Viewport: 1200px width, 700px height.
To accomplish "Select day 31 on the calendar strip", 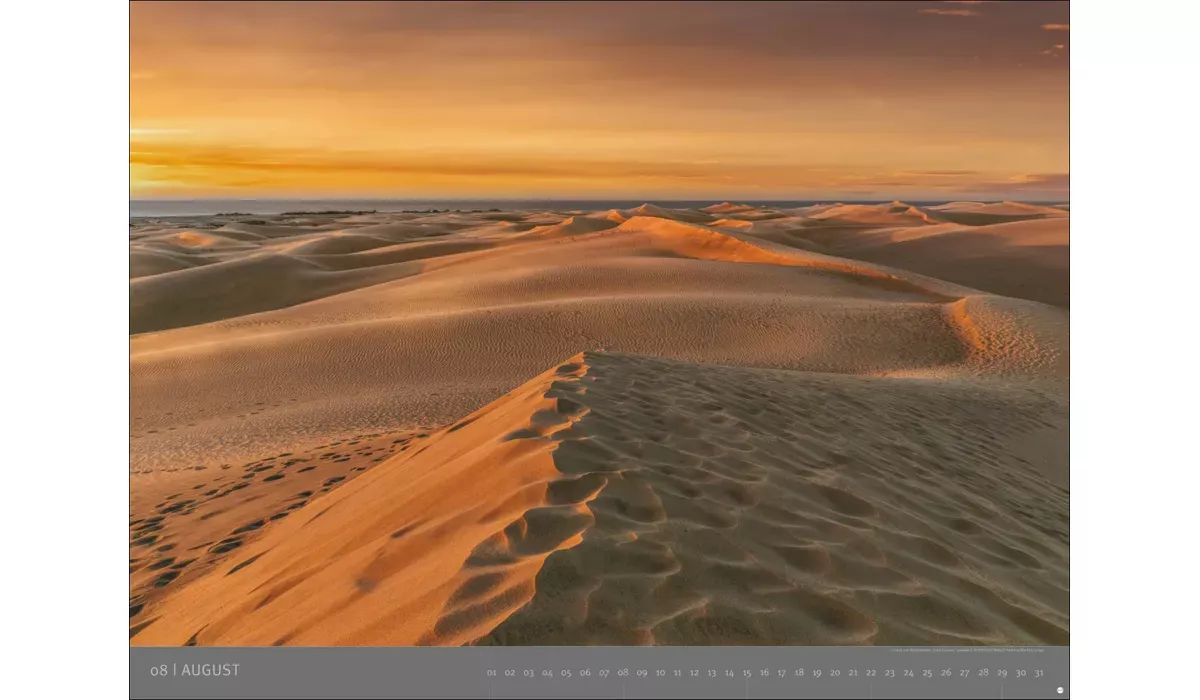I will click(x=1038, y=673).
